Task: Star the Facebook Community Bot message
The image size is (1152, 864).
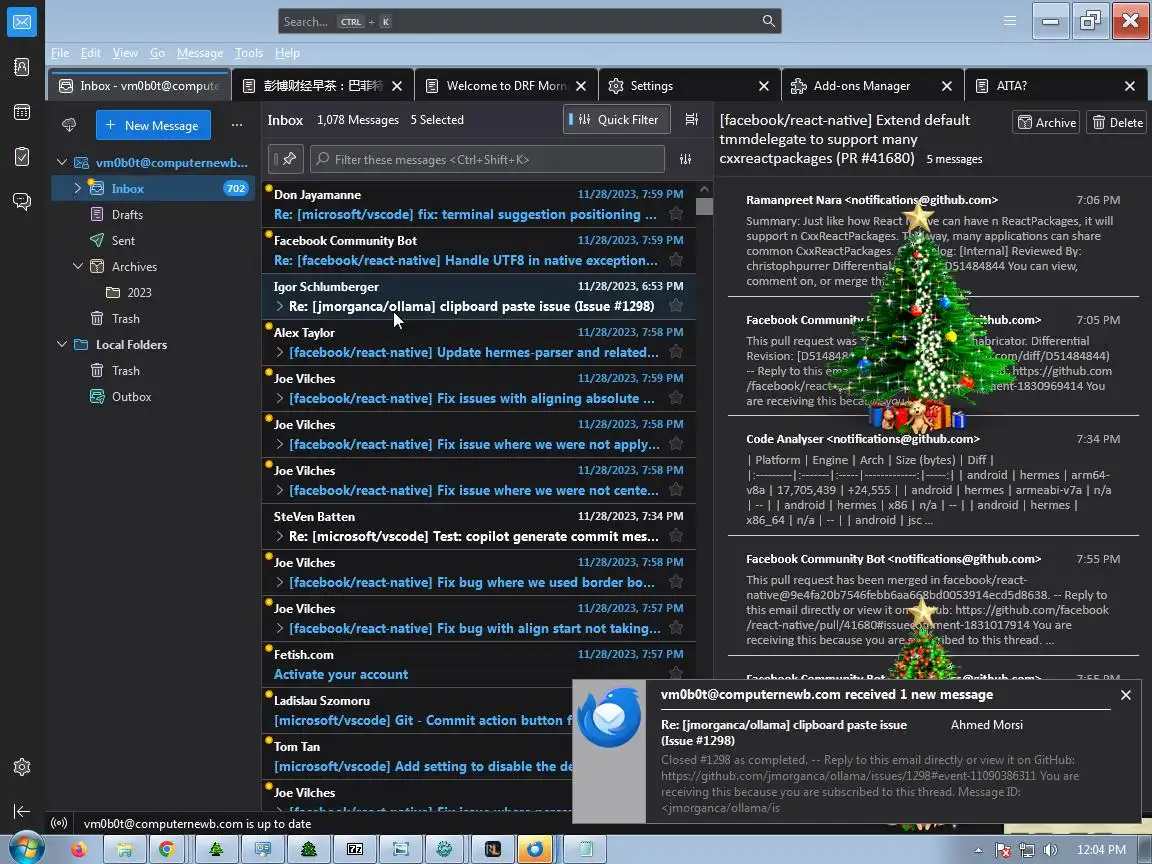Action: click(676, 260)
